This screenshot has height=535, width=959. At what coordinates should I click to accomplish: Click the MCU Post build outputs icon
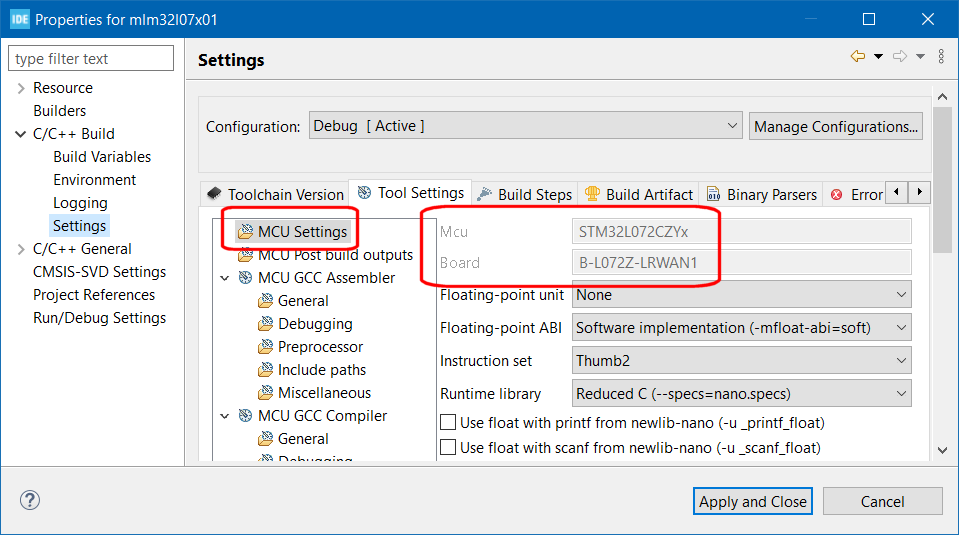[x=245, y=254]
